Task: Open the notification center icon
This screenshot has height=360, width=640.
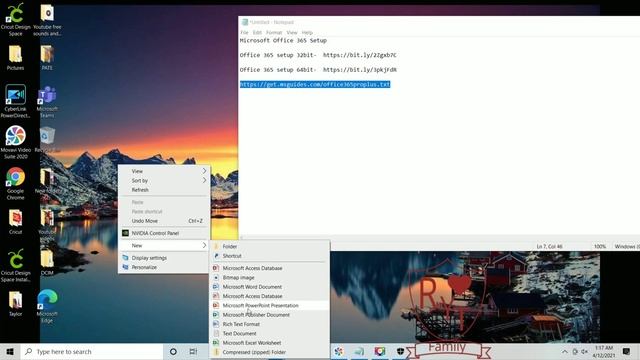Action: [627, 351]
